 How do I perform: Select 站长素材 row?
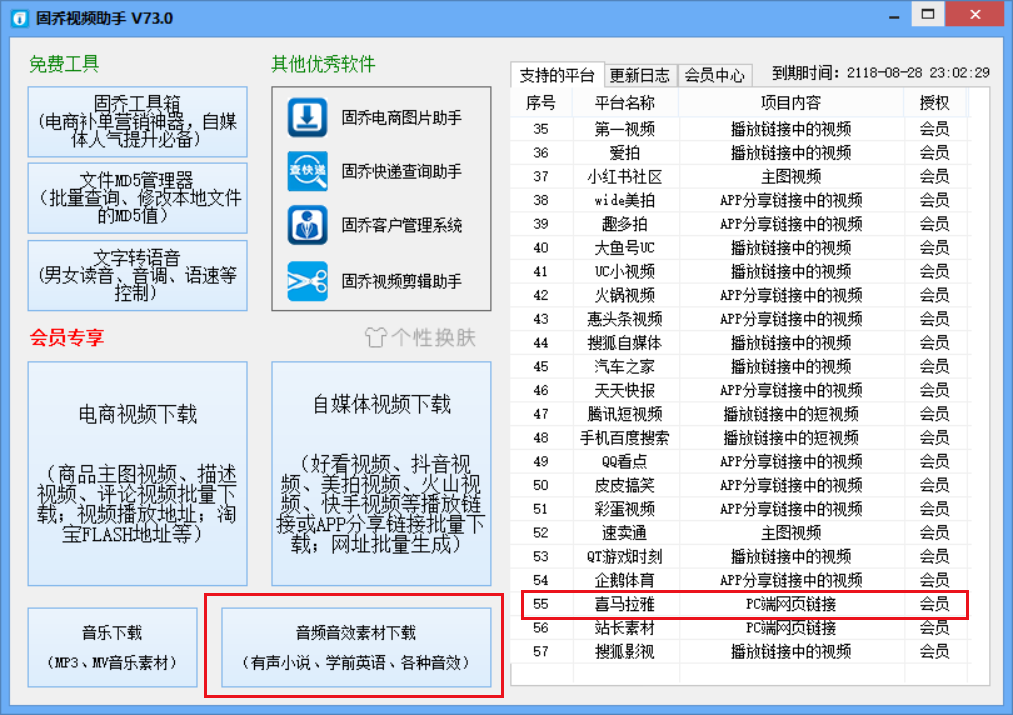coord(740,628)
